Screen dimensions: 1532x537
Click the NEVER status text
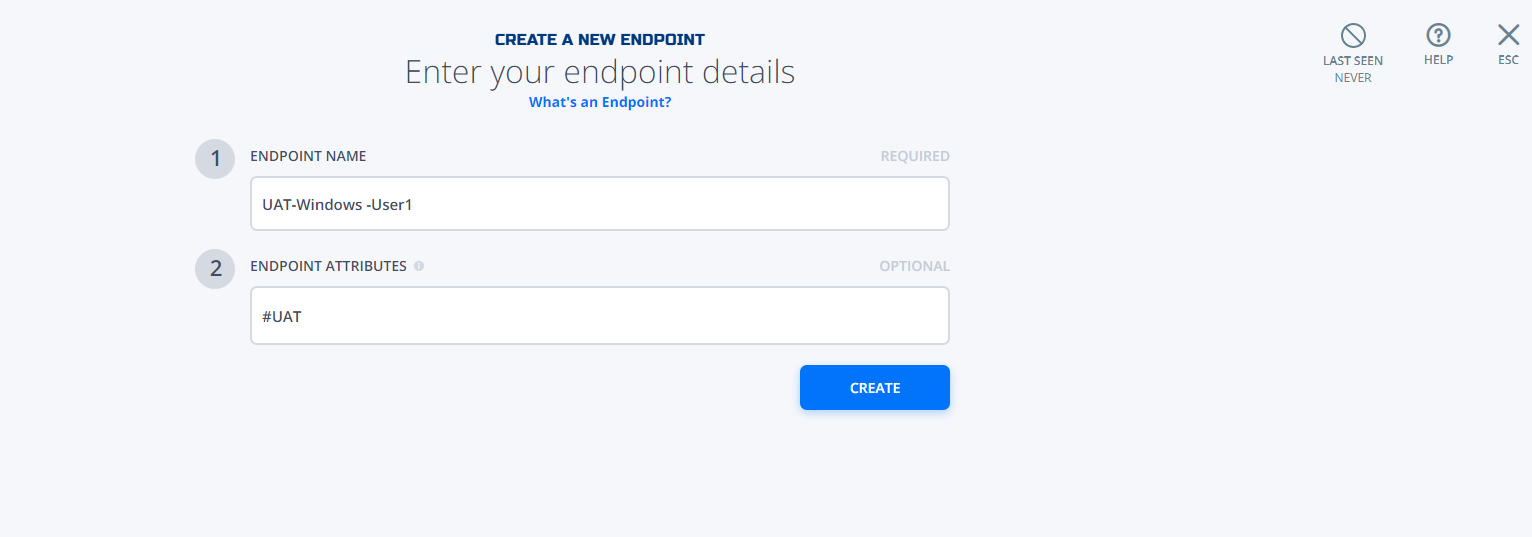1353,77
